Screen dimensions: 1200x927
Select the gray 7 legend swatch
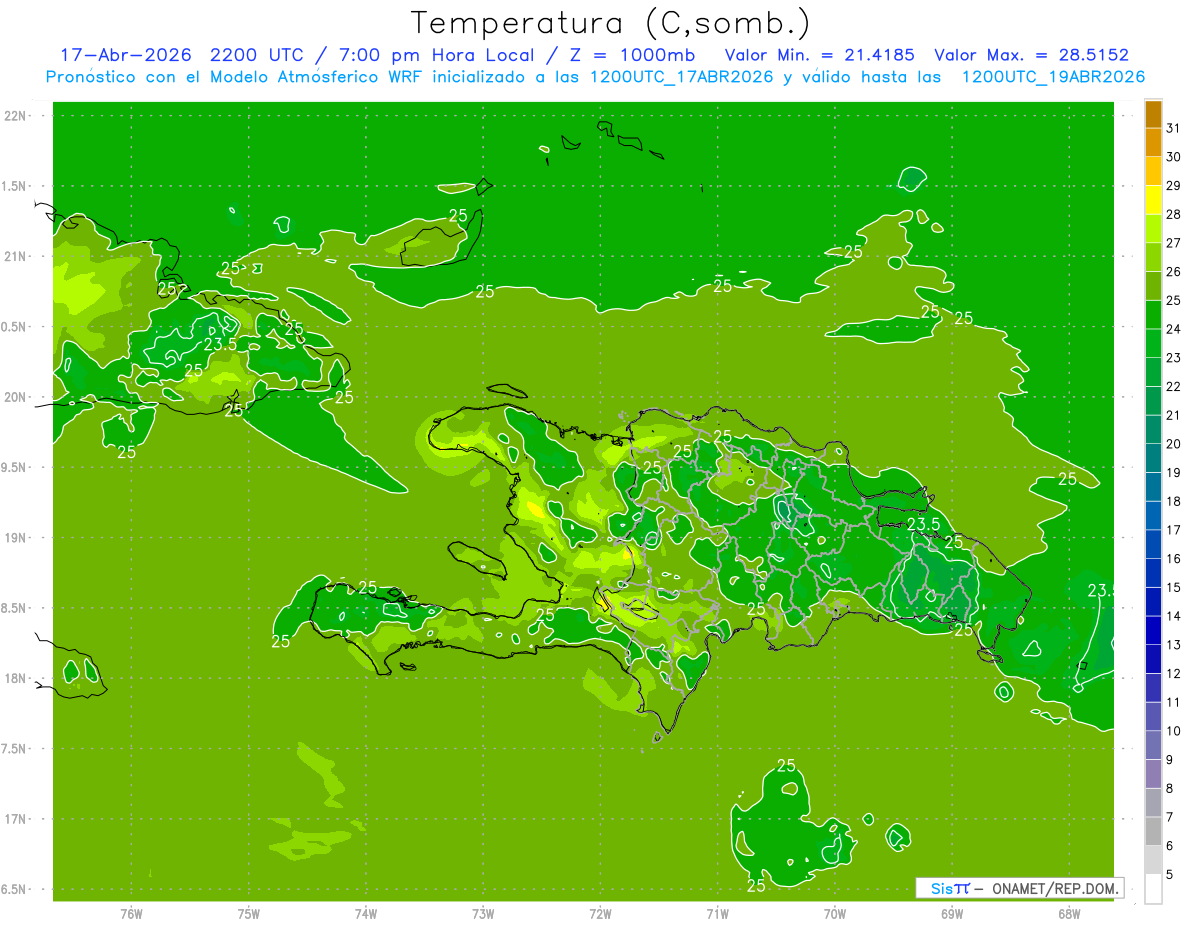click(x=1153, y=803)
